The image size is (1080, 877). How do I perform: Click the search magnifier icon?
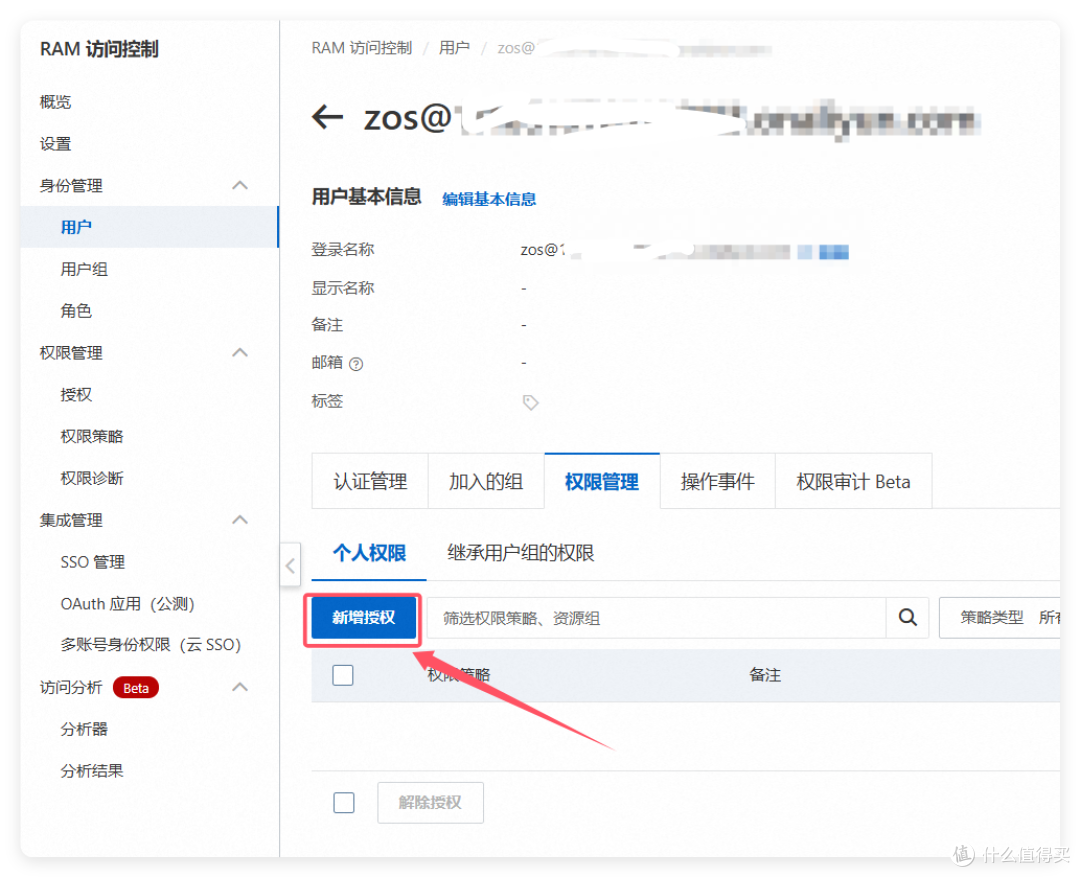click(906, 617)
